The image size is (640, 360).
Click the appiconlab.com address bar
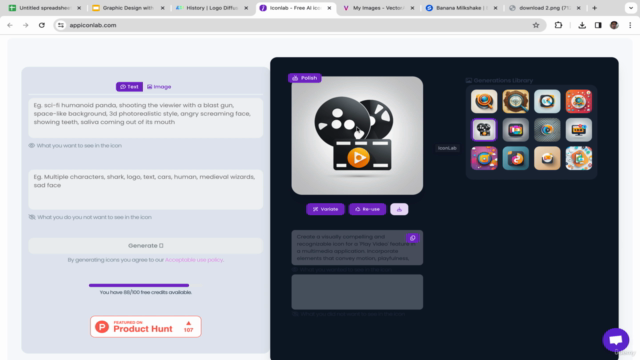click(300, 25)
